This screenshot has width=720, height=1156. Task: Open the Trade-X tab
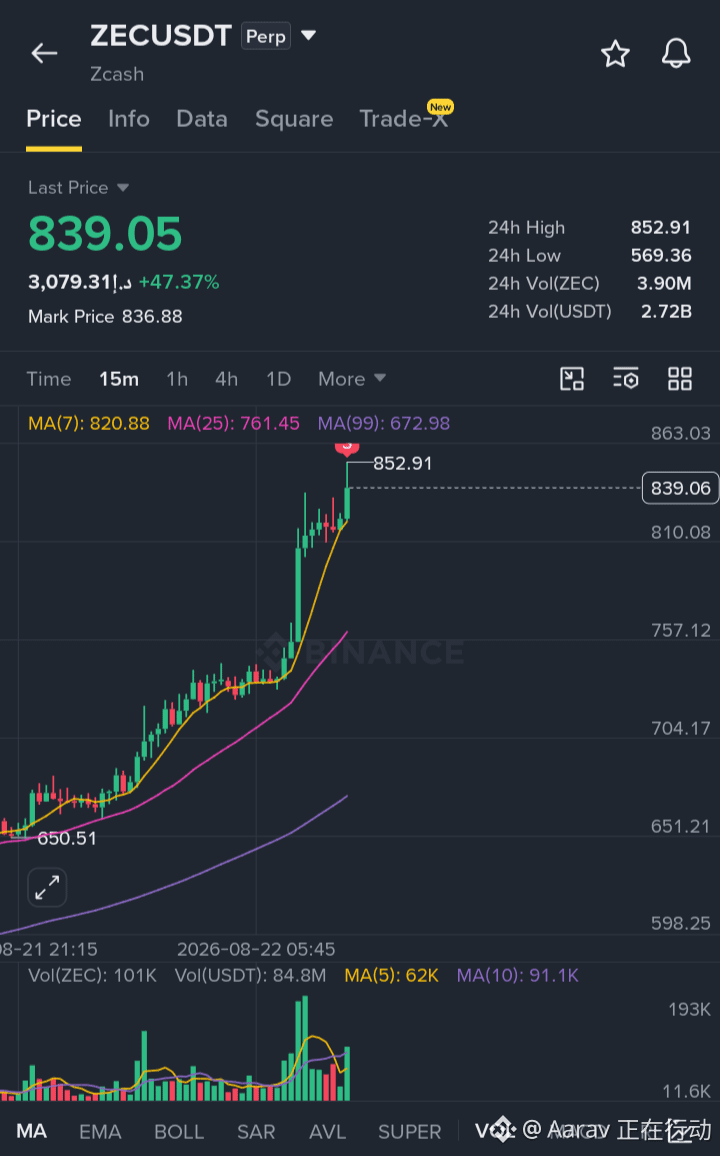point(404,119)
